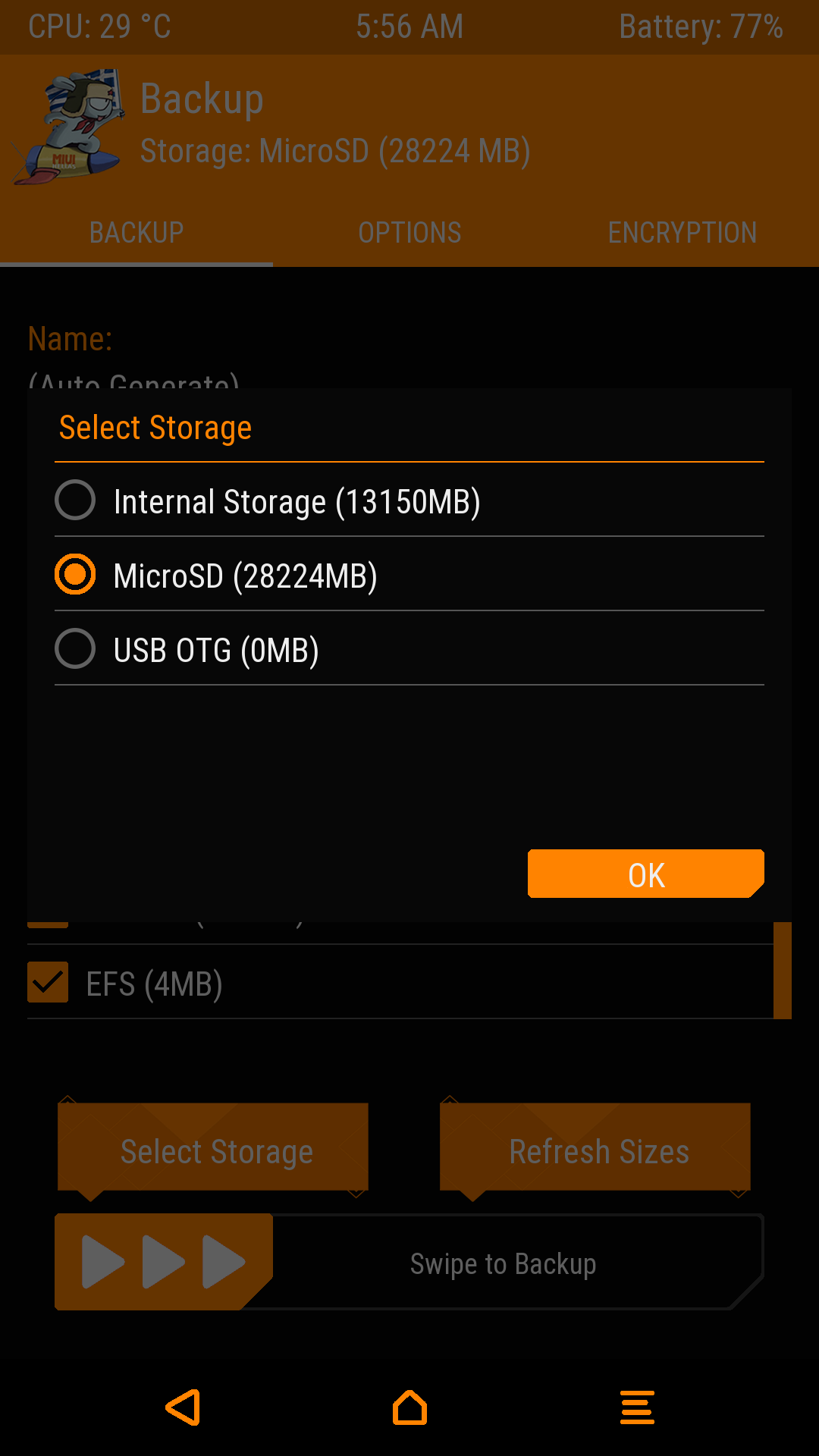This screenshot has height=1456, width=819.
Task: Tap the MIUI mascot logo icon
Action: tap(68, 127)
